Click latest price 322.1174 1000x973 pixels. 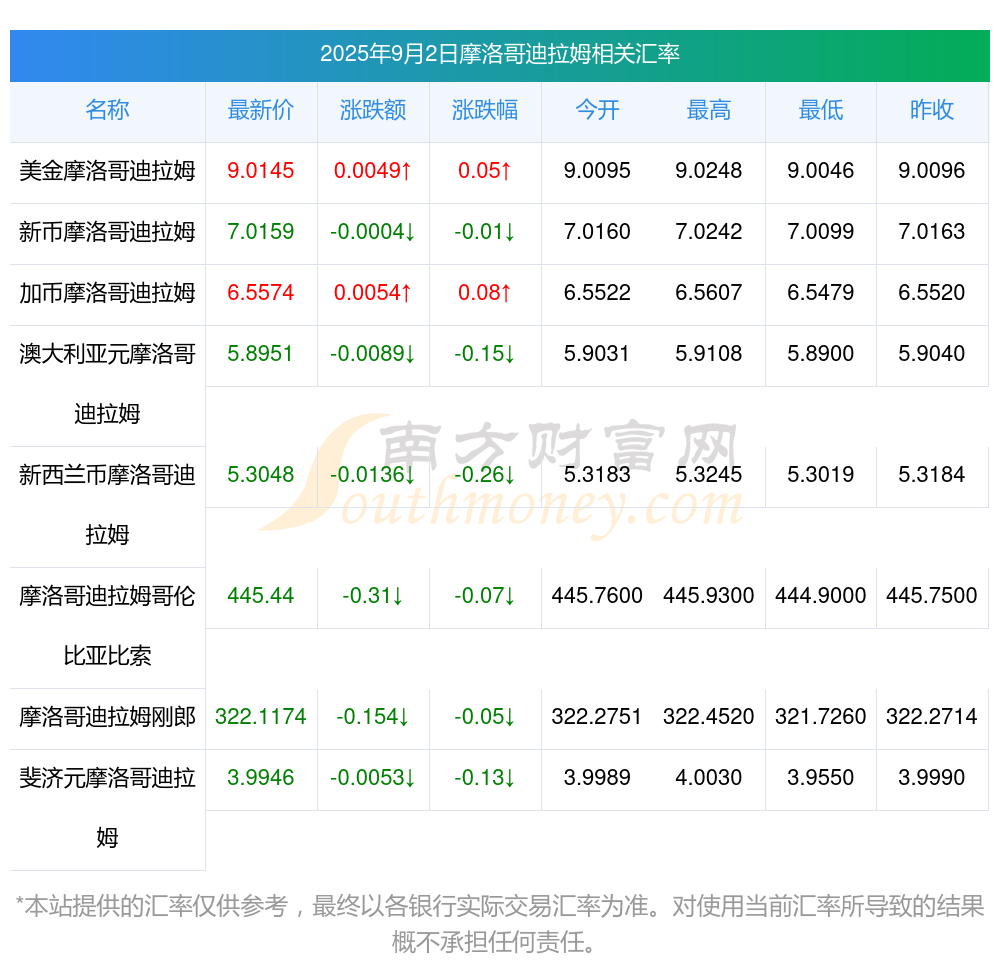pos(261,717)
